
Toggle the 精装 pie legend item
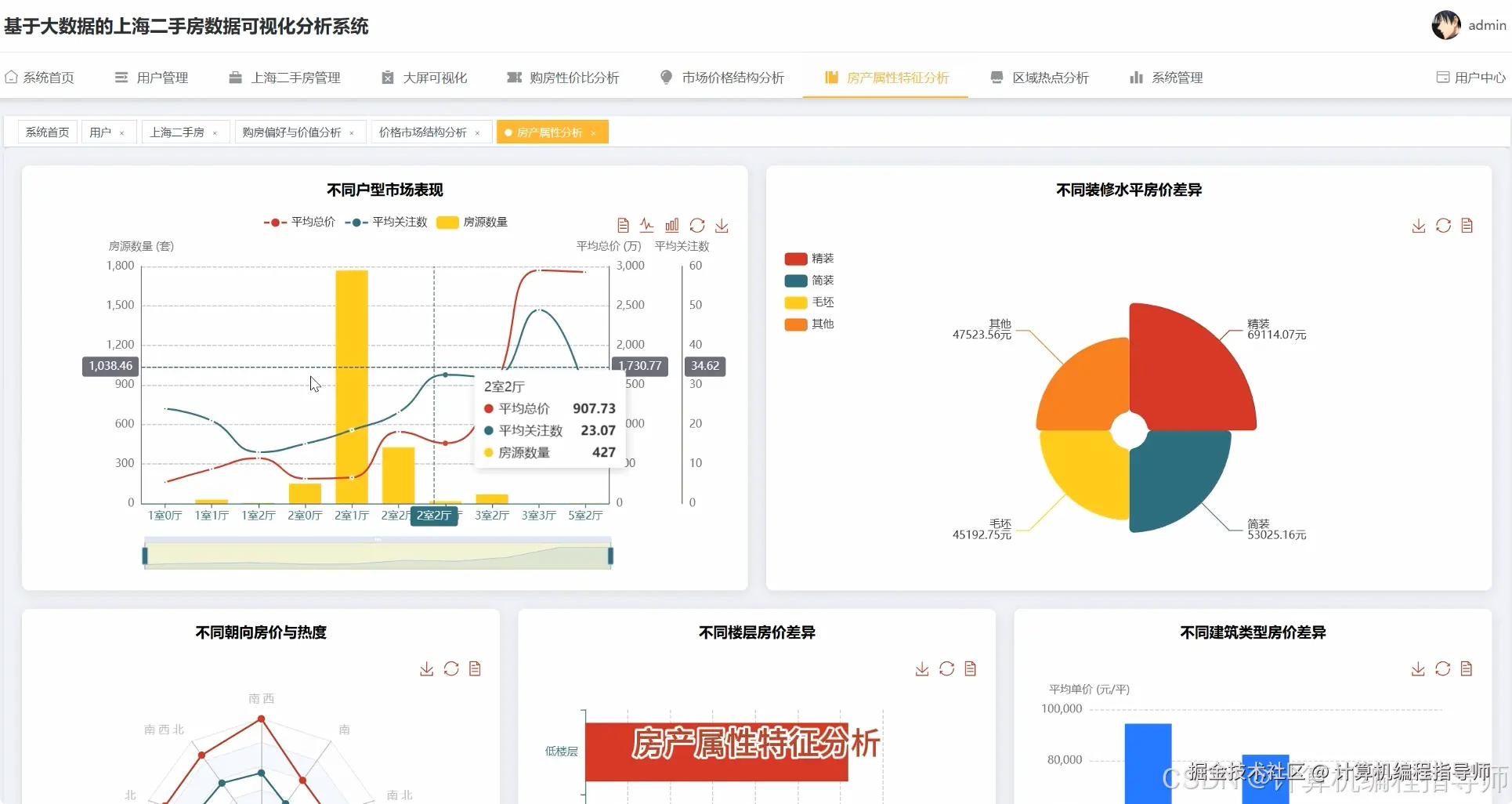(809, 259)
